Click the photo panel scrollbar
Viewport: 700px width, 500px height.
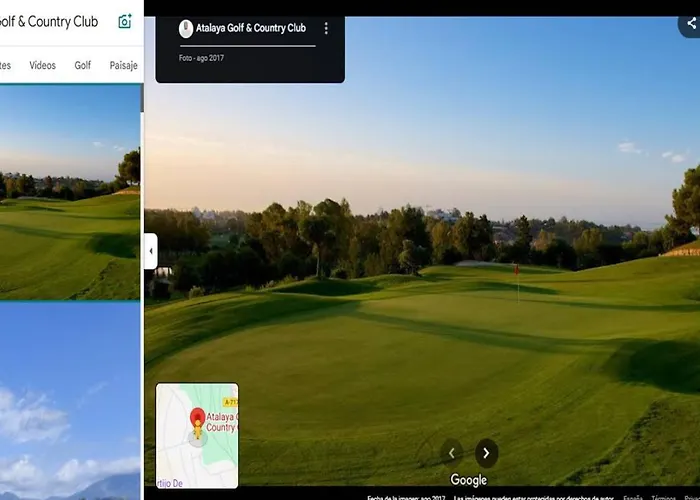coord(142,98)
